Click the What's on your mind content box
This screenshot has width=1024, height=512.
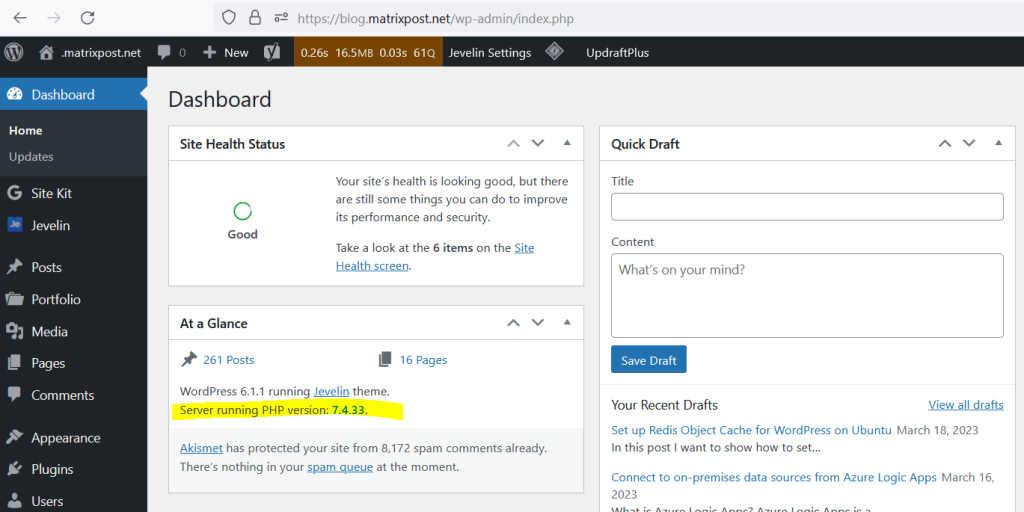pos(807,295)
